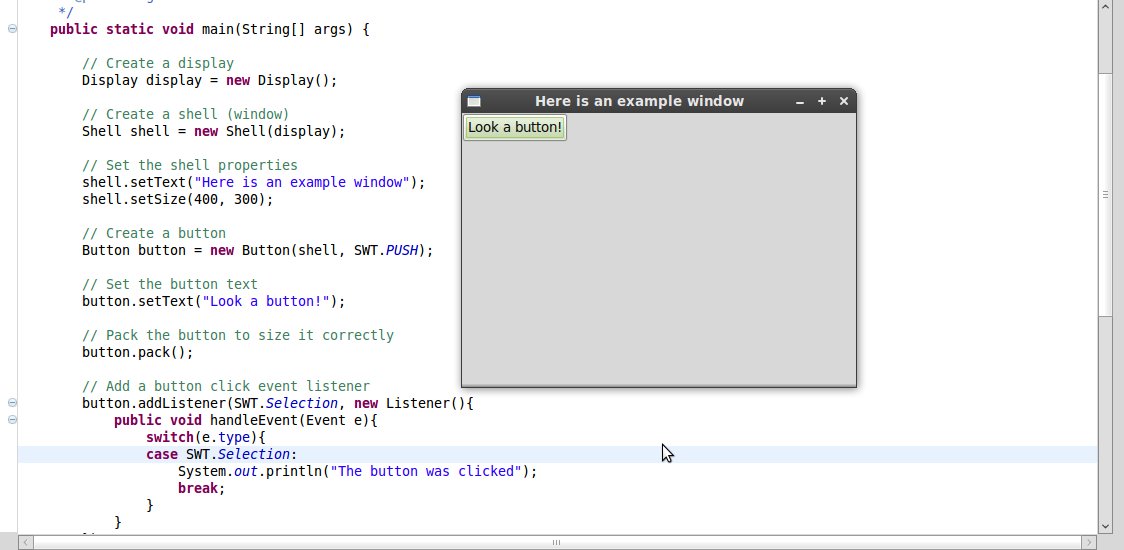The image size is (1124, 550).
Task: Place cursor on the button.pack() line
Action: (x=138, y=352)
